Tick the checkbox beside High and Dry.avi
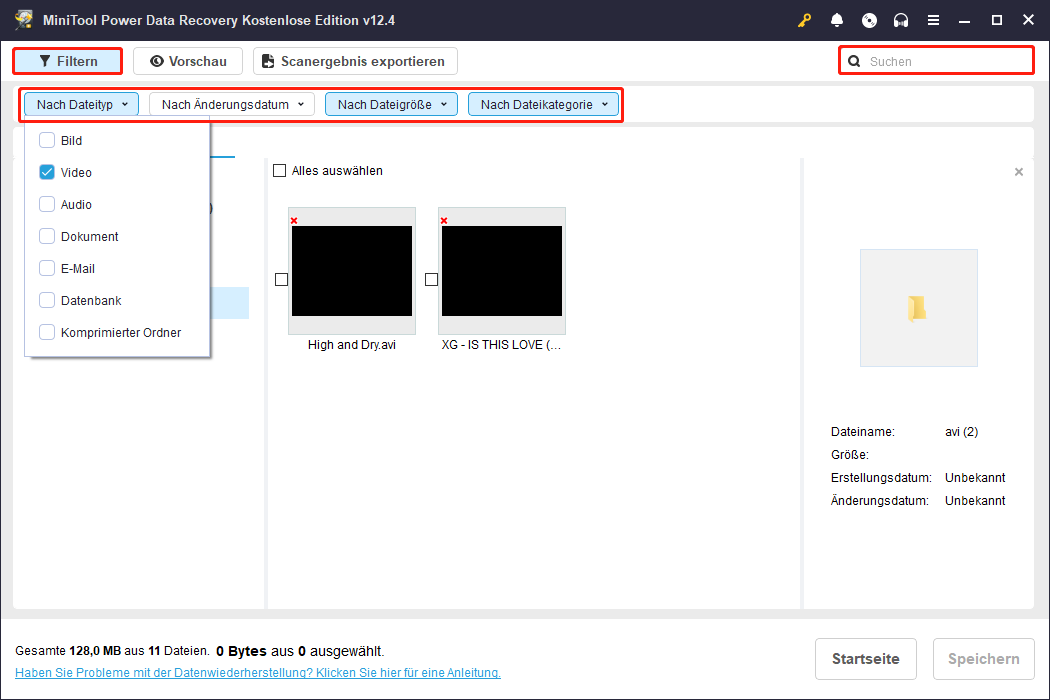Screen dimensions: 1050x700 [x=281, y=279]
